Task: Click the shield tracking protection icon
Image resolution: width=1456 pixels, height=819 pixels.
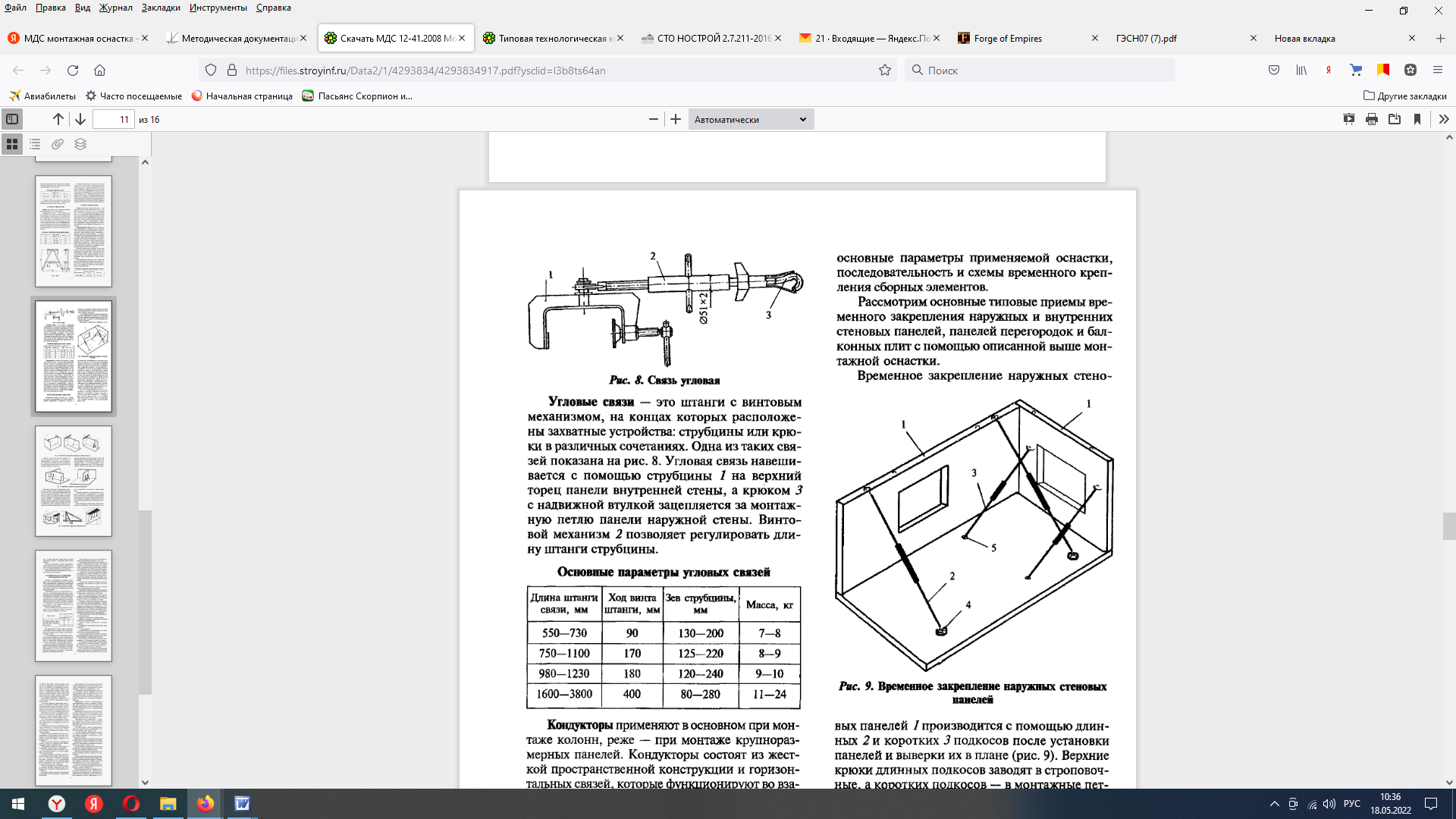Action: point(211,70)
